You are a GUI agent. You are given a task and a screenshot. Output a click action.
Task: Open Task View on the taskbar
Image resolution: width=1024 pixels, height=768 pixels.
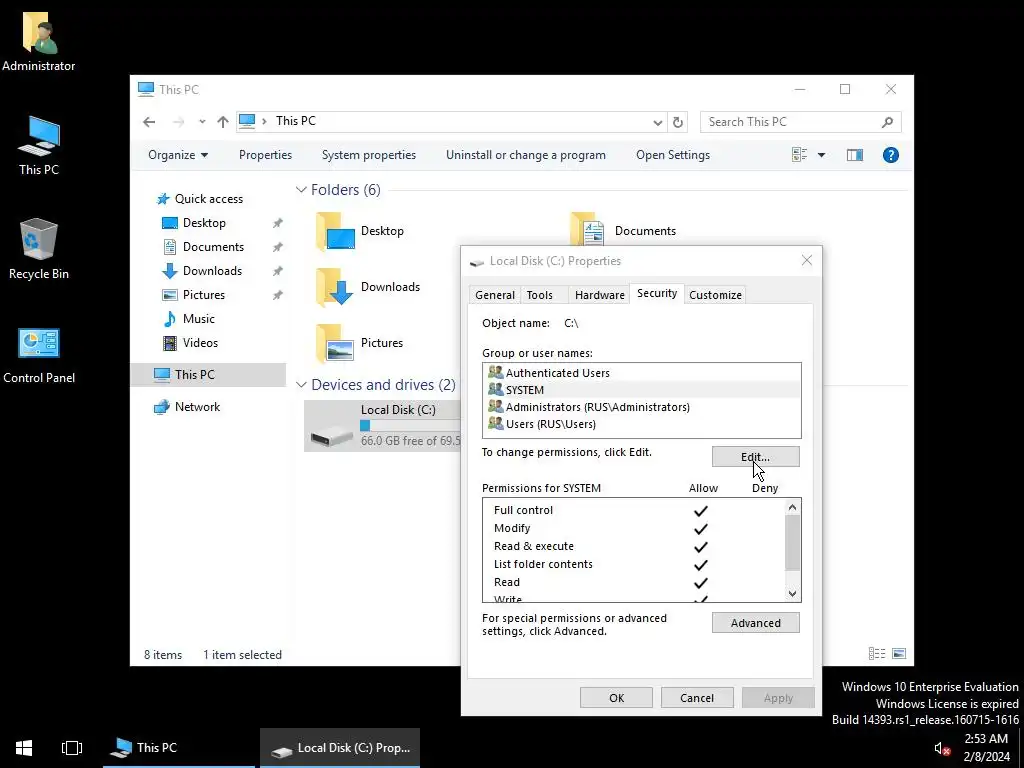pos(72,748)
